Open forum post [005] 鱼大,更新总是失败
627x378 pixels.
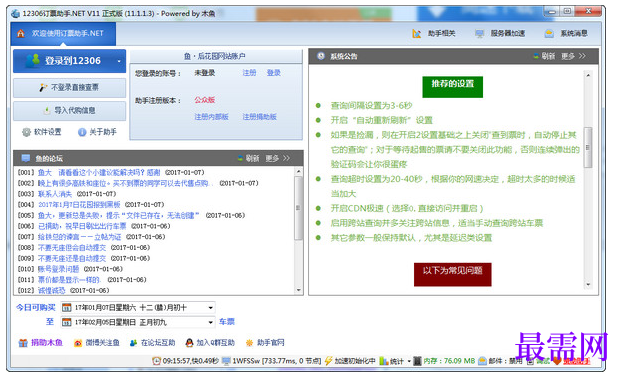coord(118,216)
